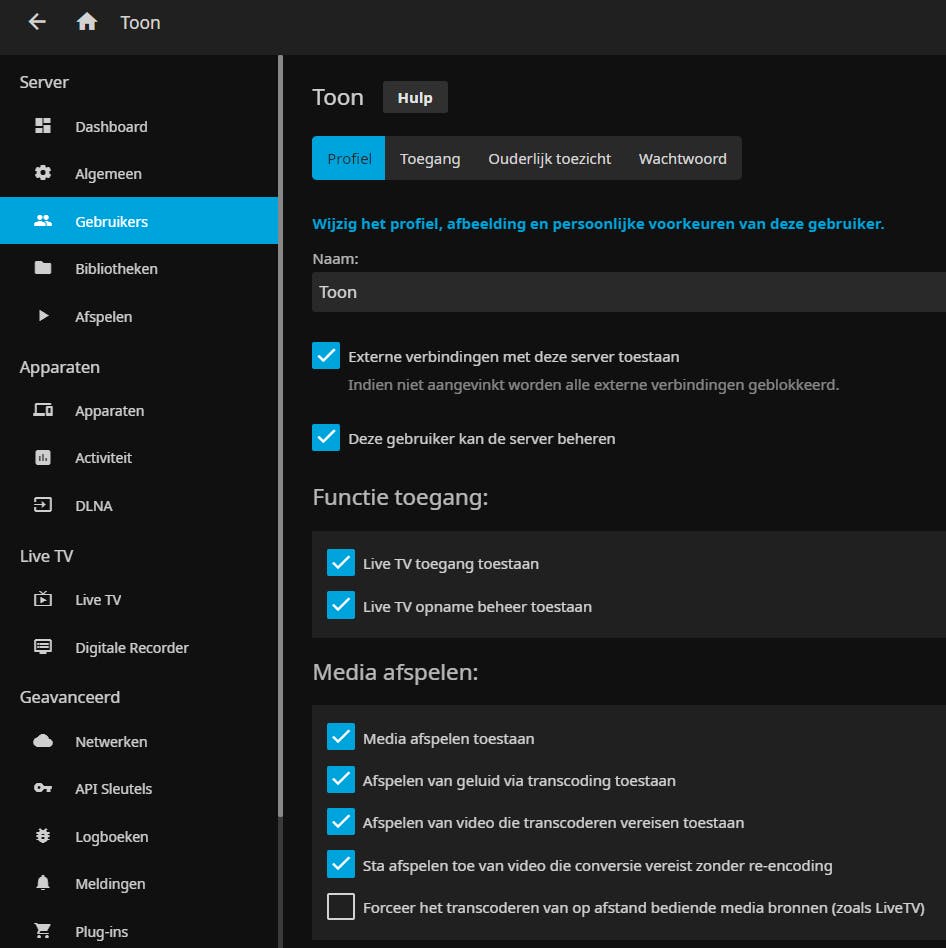Enable Forceer het transcoderen checkbox
This screenshot has width=946, height=948.
[341, 907]
